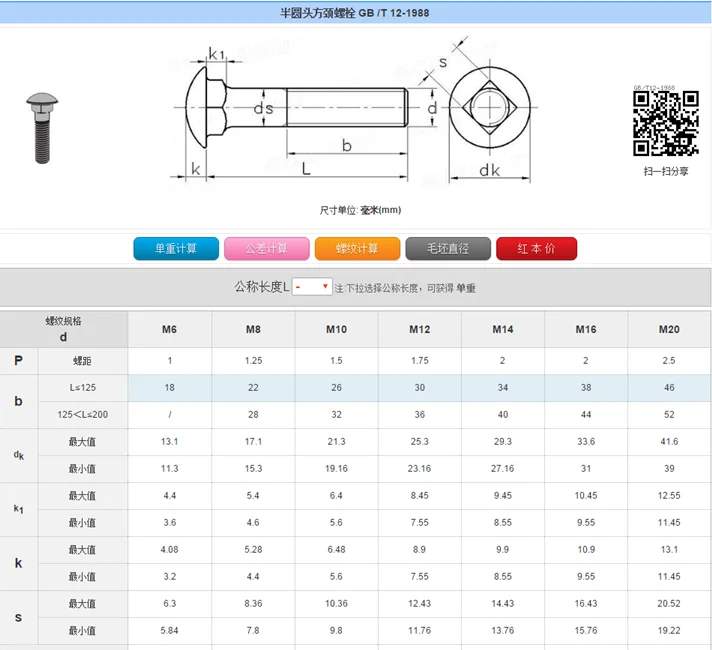Click s min value 11.76

(x=420, y=630)
